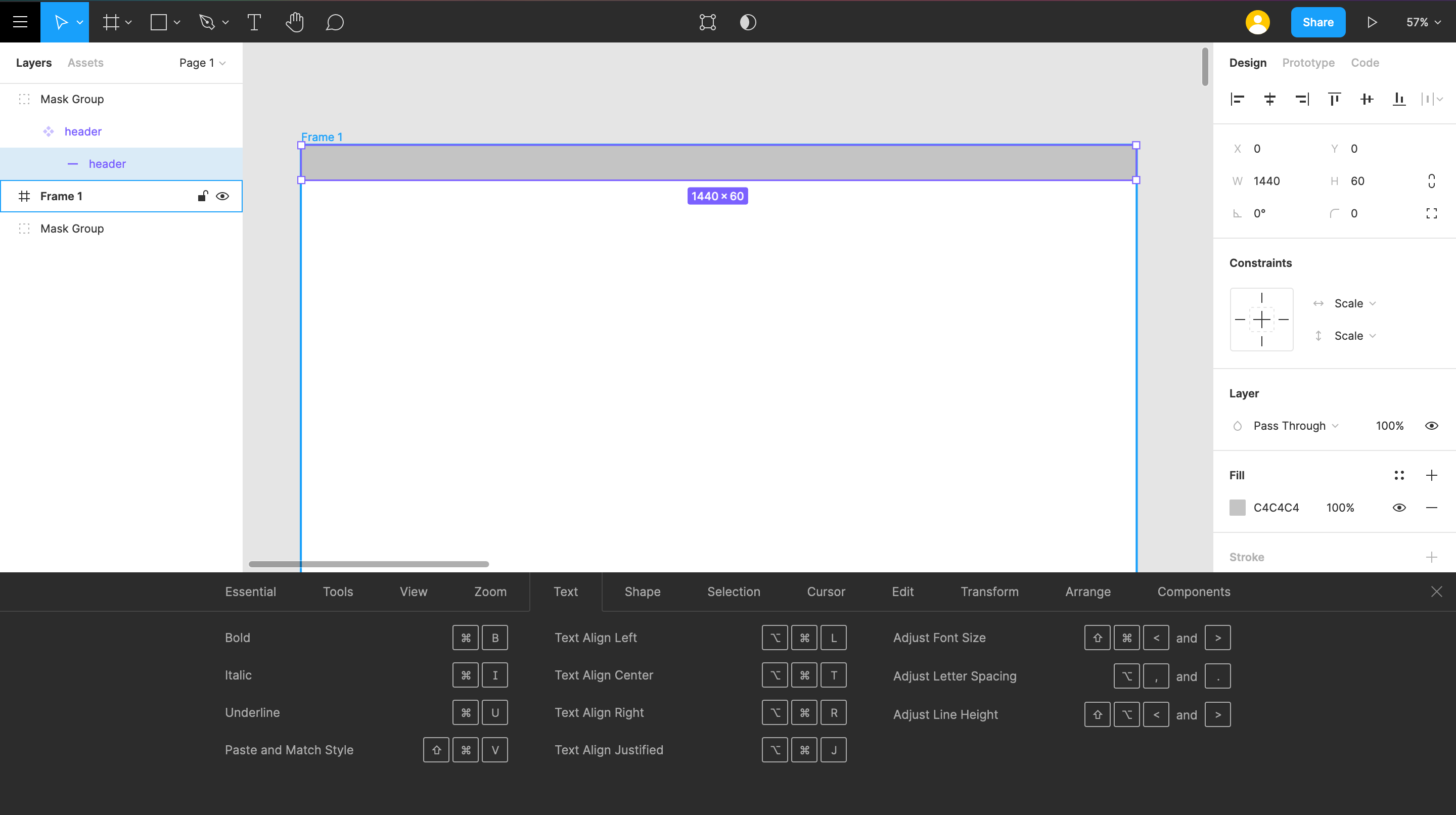Select the Move tool
Image resolution: width=1456 pixels, height=815 pixels.
point(61,22)
